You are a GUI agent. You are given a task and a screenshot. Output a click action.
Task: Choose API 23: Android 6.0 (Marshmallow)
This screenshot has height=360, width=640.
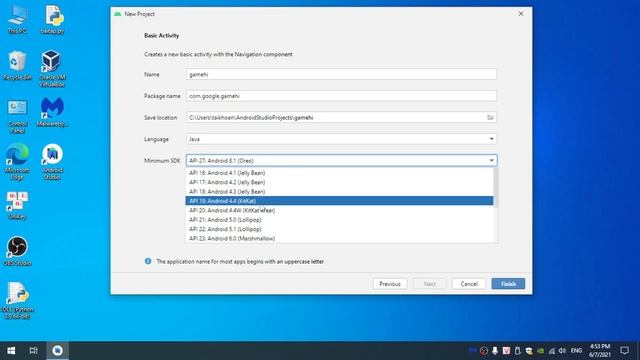[x=339, y=238]
